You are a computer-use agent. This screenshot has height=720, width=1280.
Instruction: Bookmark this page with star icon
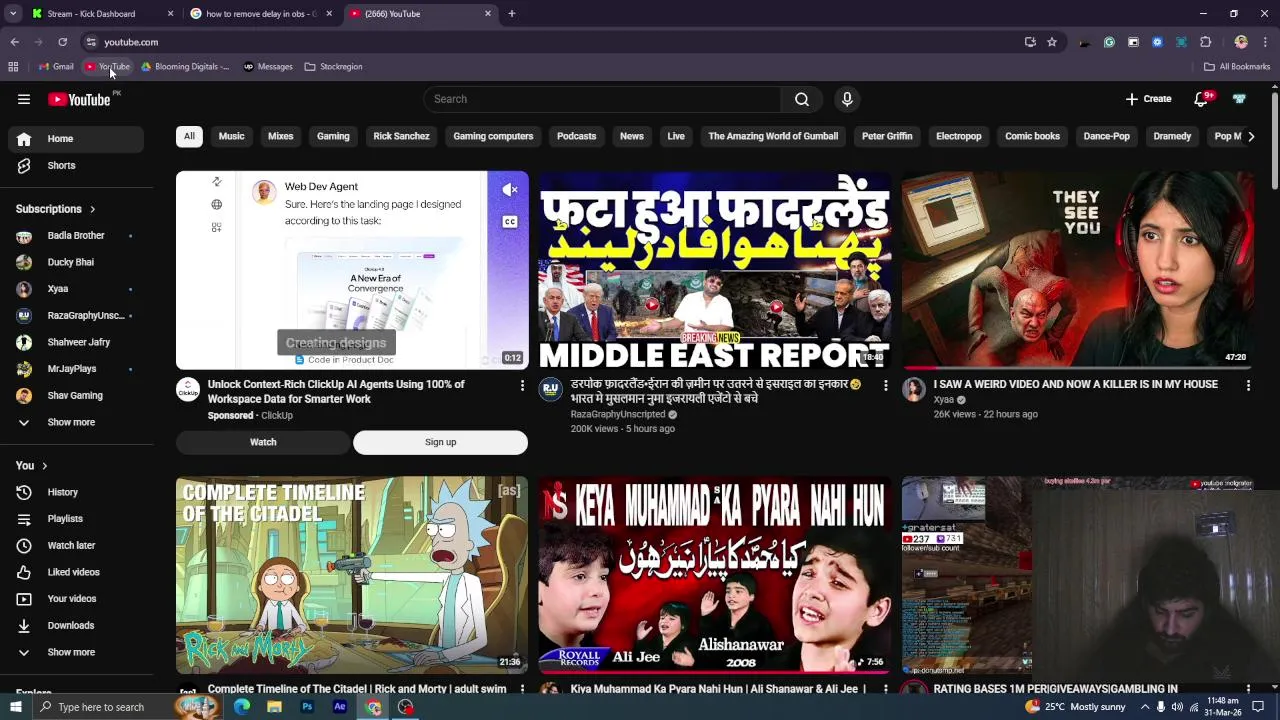pos(1052,42)
